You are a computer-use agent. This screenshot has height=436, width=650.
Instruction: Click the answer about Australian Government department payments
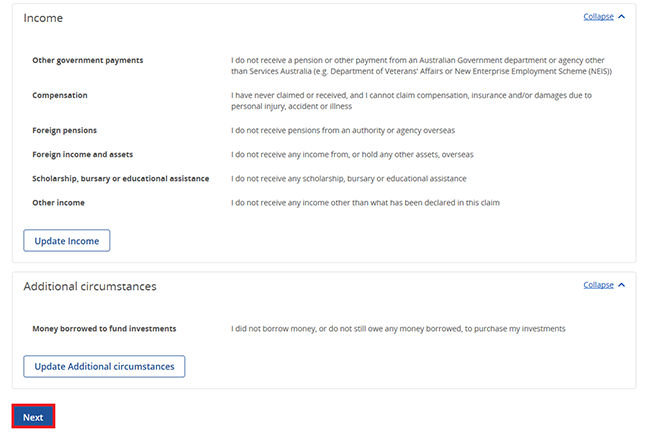click(x=421, y=66)
